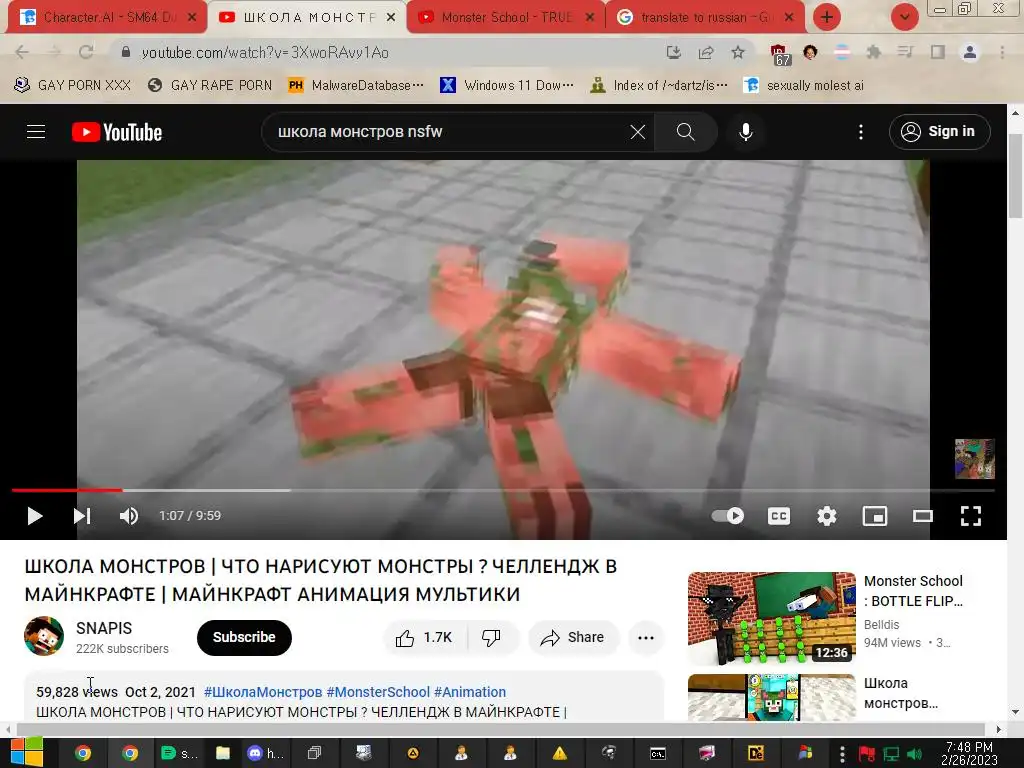Seek on the video progress bar
This screenshot has width=1024, height=768.
(503, 490)
